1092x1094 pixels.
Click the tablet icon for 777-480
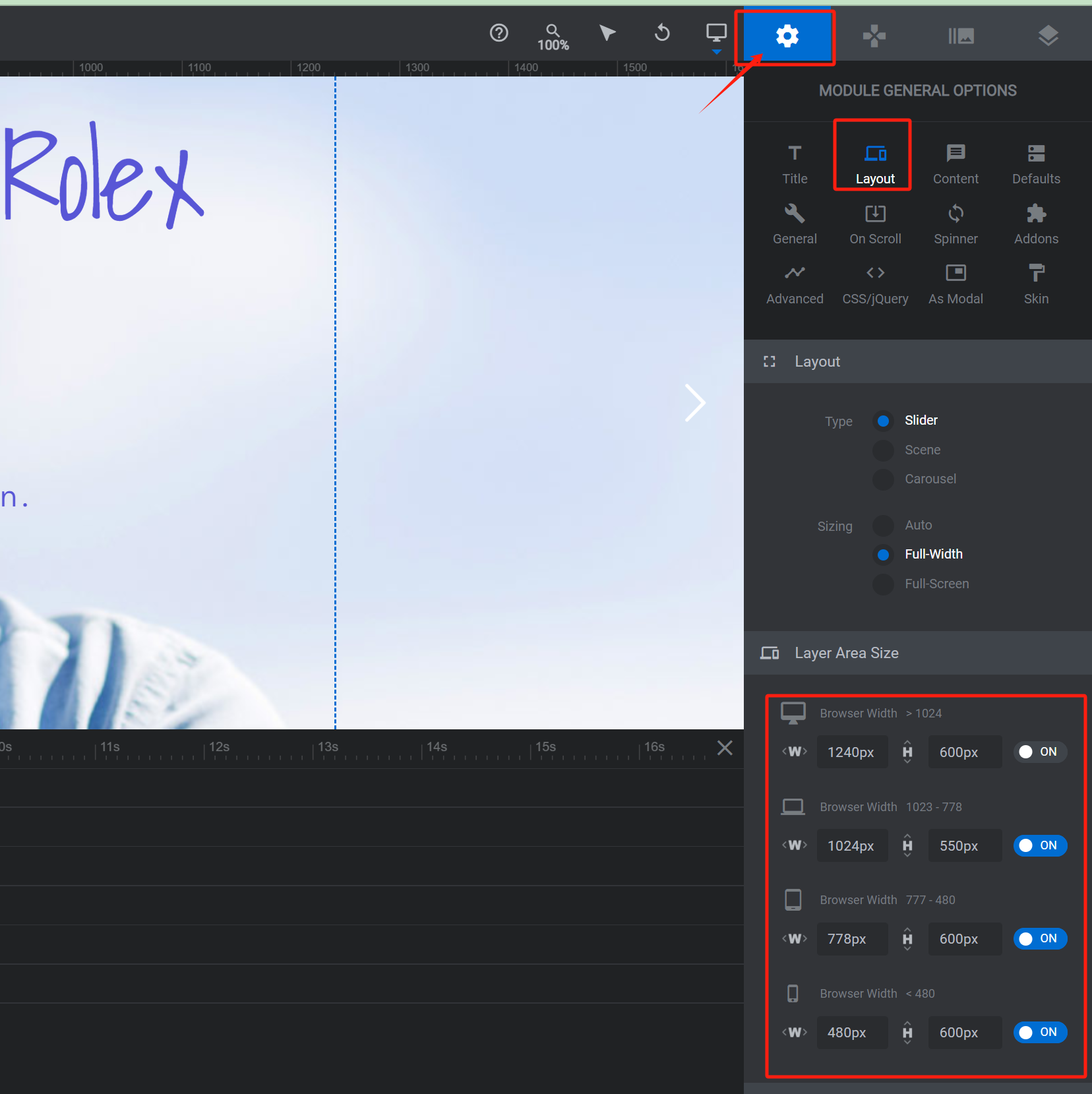coord(793,899)
